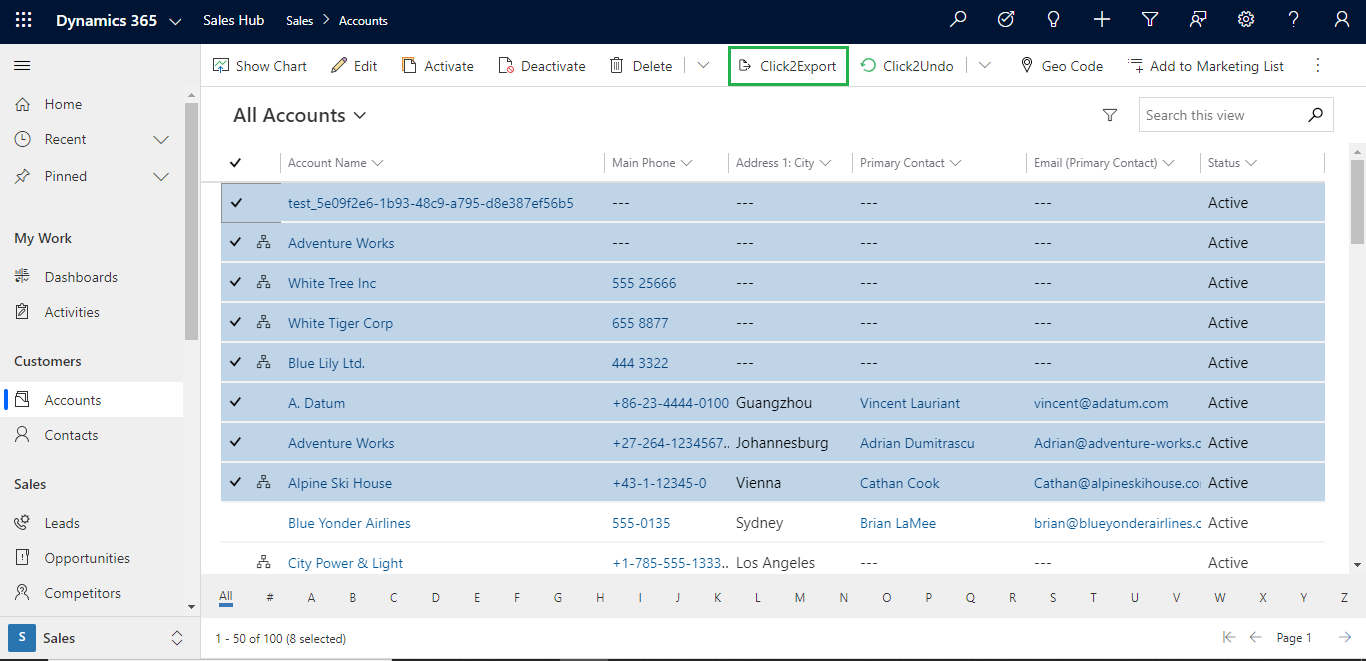Select the checkbox for Blue Lily Ltd. row
Screen dimensions: 1366x661
click(x=234, y=362)
